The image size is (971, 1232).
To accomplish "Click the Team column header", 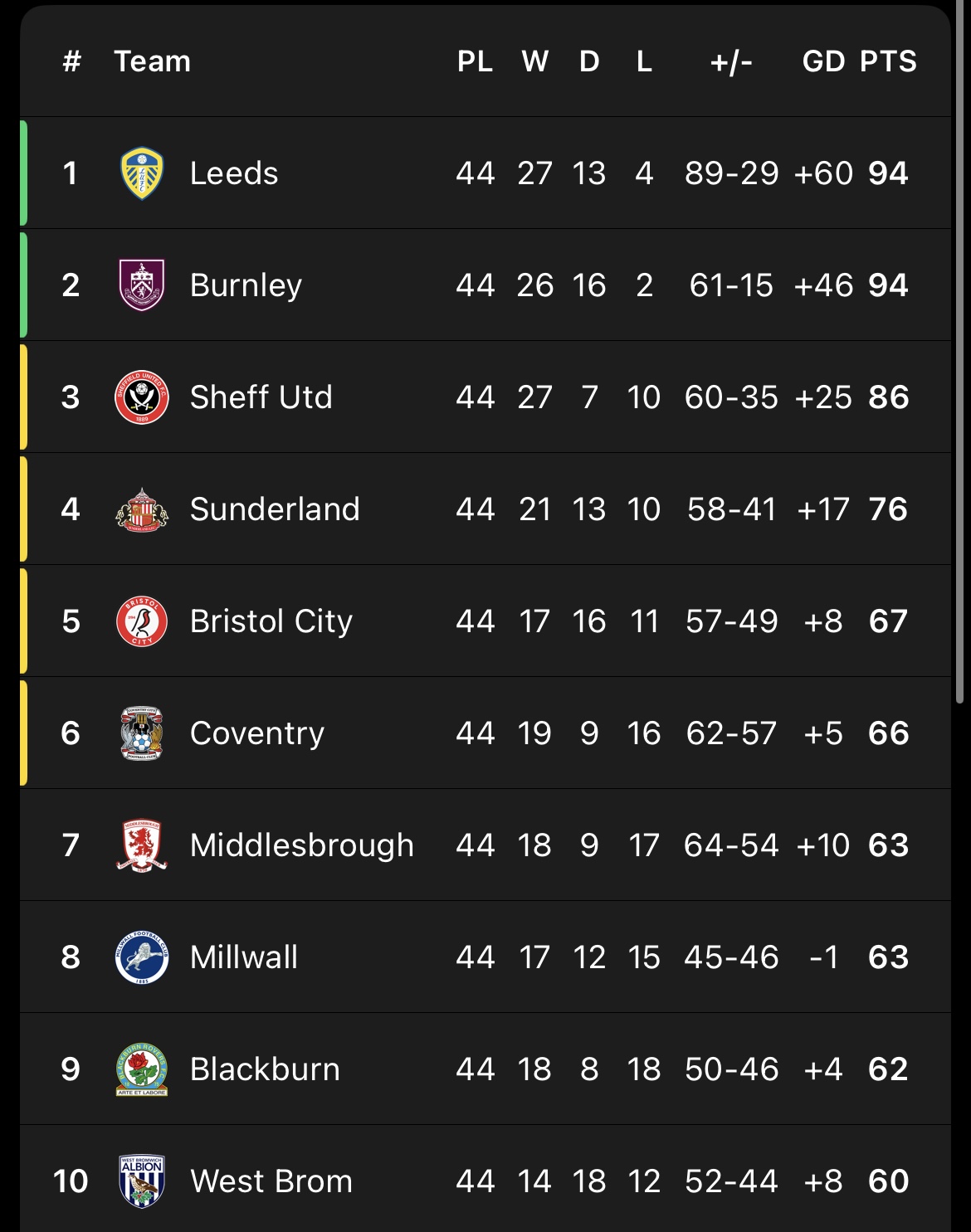I will (153, 61).
